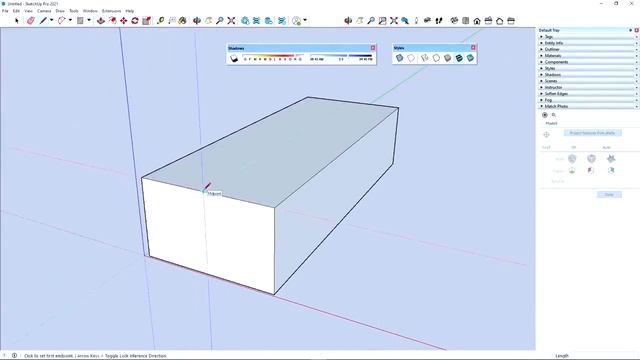640x360 pixels.
Task: Open the Extension Manager
Action: tap(282, 21)
